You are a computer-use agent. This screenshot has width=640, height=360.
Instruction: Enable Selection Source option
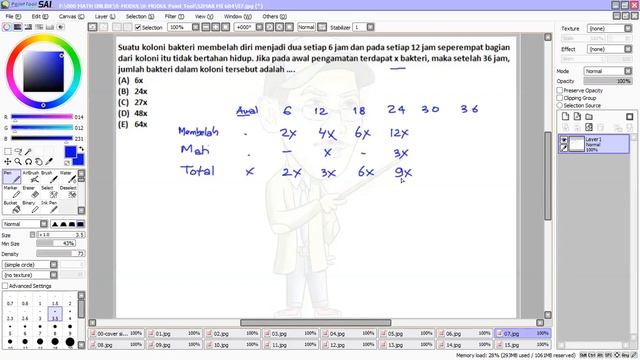(x=560, y=105)
